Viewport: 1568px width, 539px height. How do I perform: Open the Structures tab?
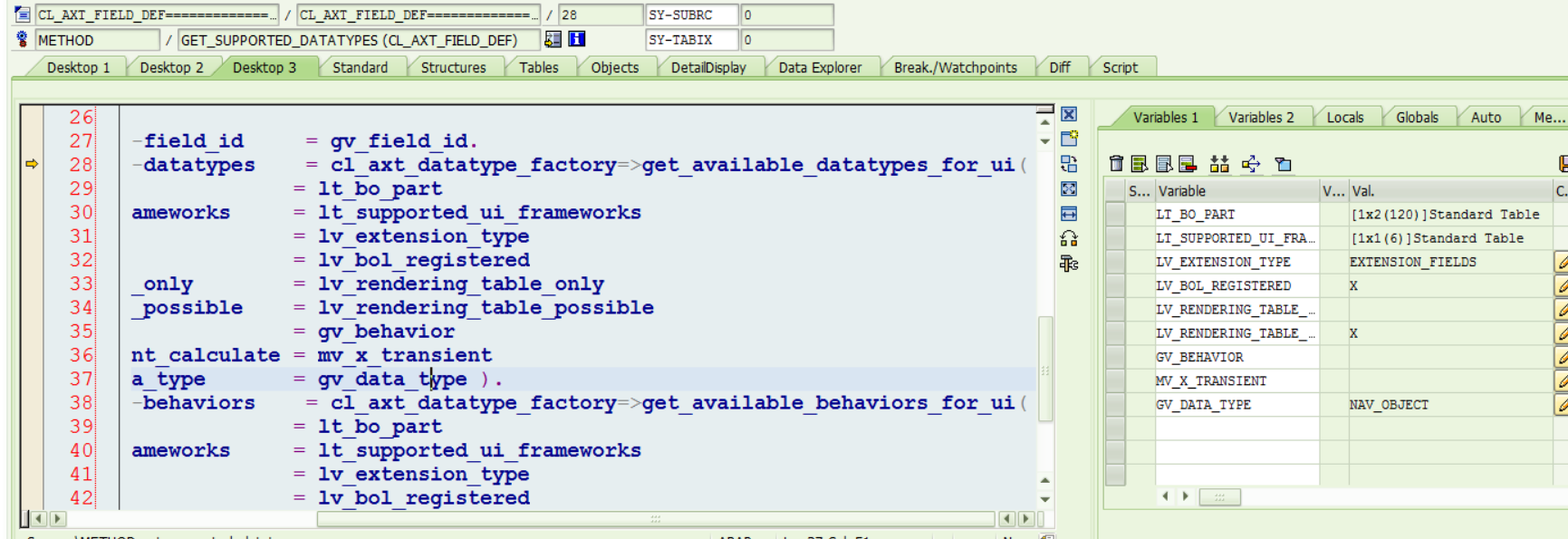(453, 67)
